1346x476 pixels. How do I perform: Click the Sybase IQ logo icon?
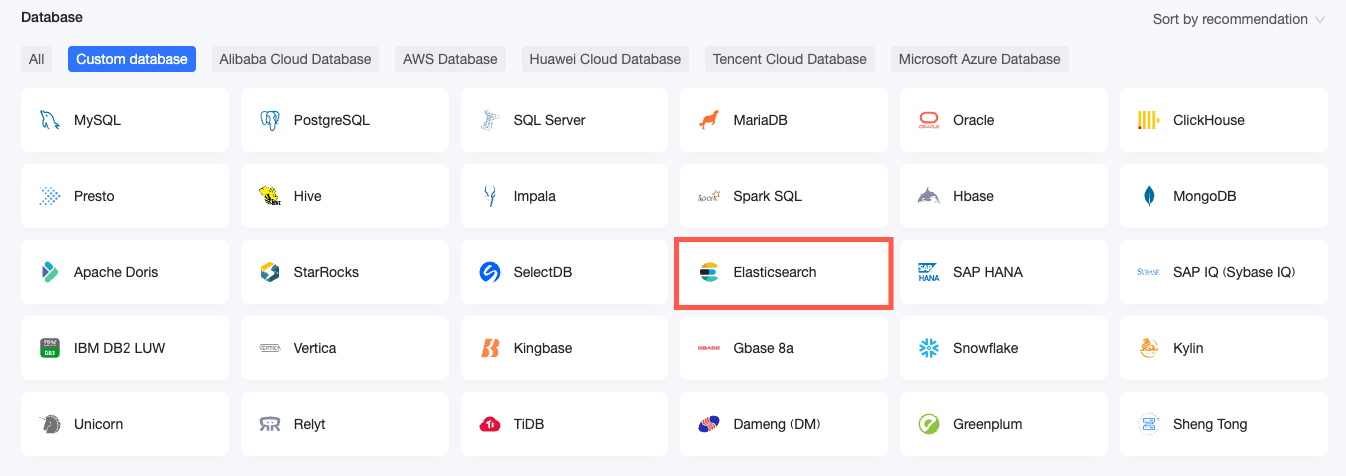pos(1149,272)
